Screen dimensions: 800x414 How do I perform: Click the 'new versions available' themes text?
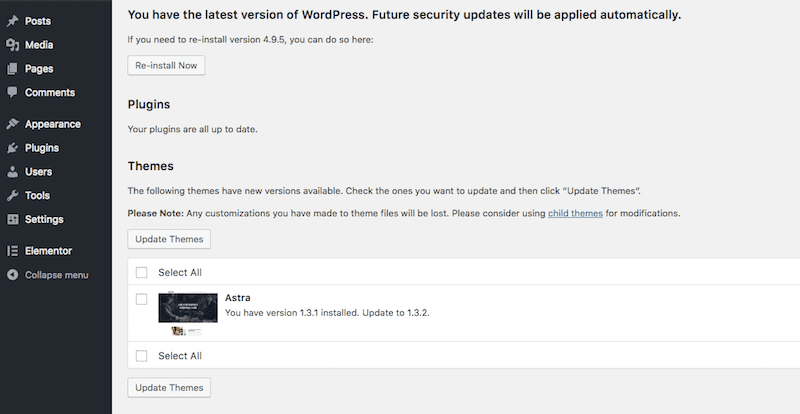(384, 191)
